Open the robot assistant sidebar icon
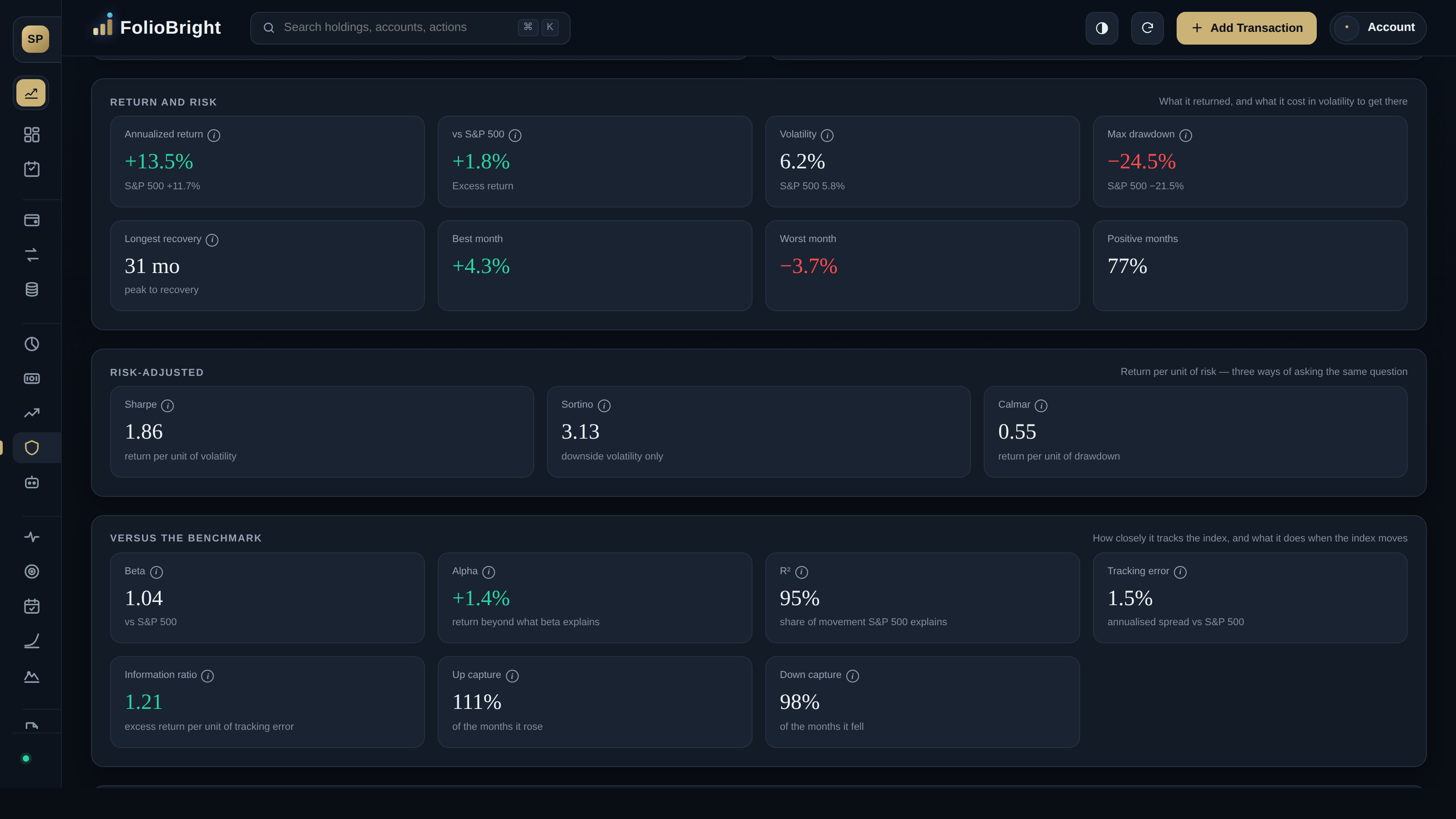 32,482
